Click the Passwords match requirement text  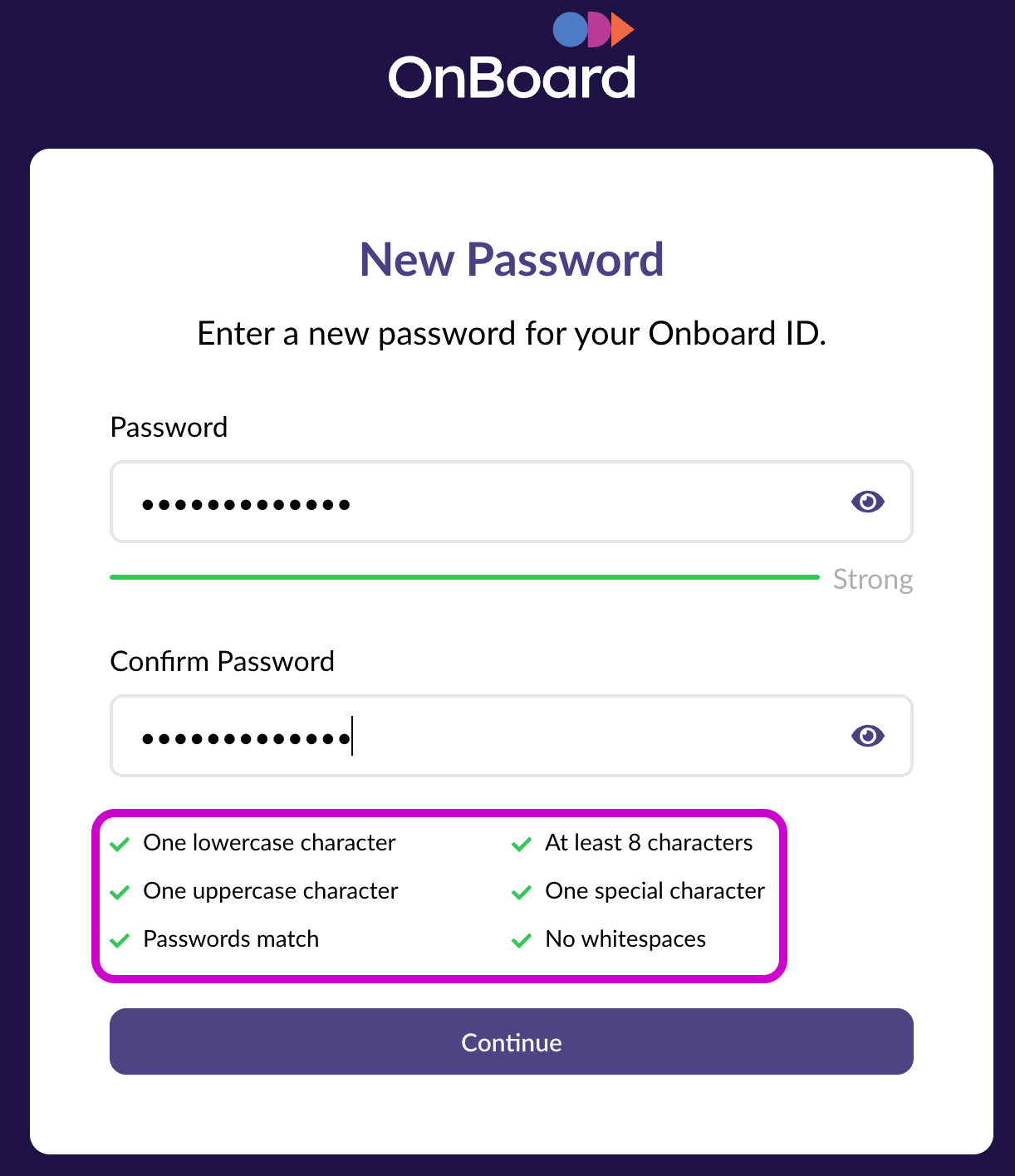click(231, 939)
